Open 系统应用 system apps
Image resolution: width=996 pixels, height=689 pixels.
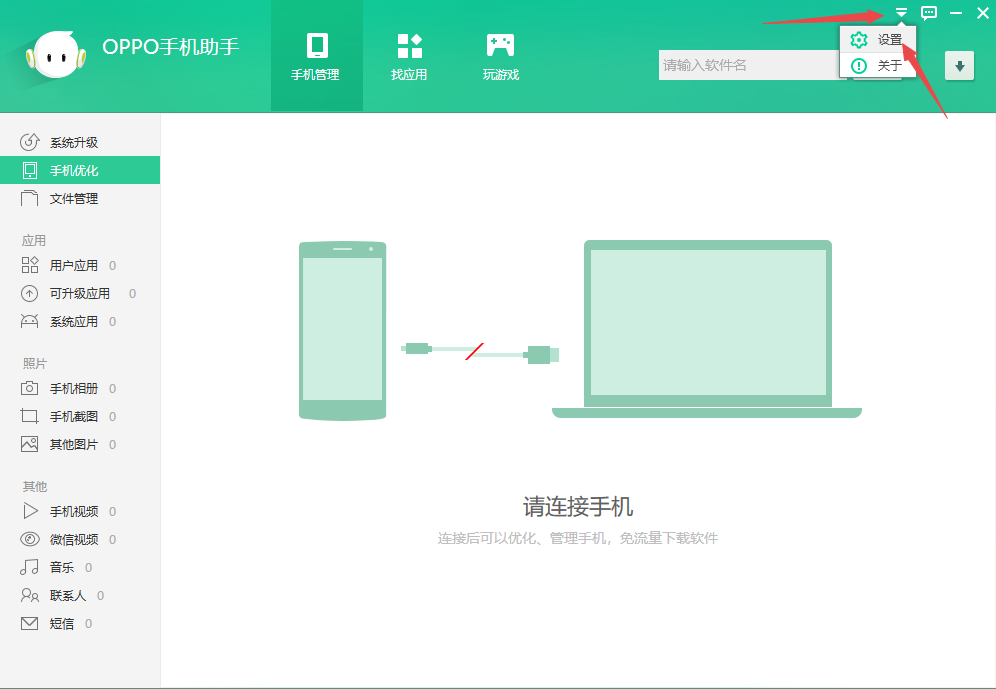point(67,321)
